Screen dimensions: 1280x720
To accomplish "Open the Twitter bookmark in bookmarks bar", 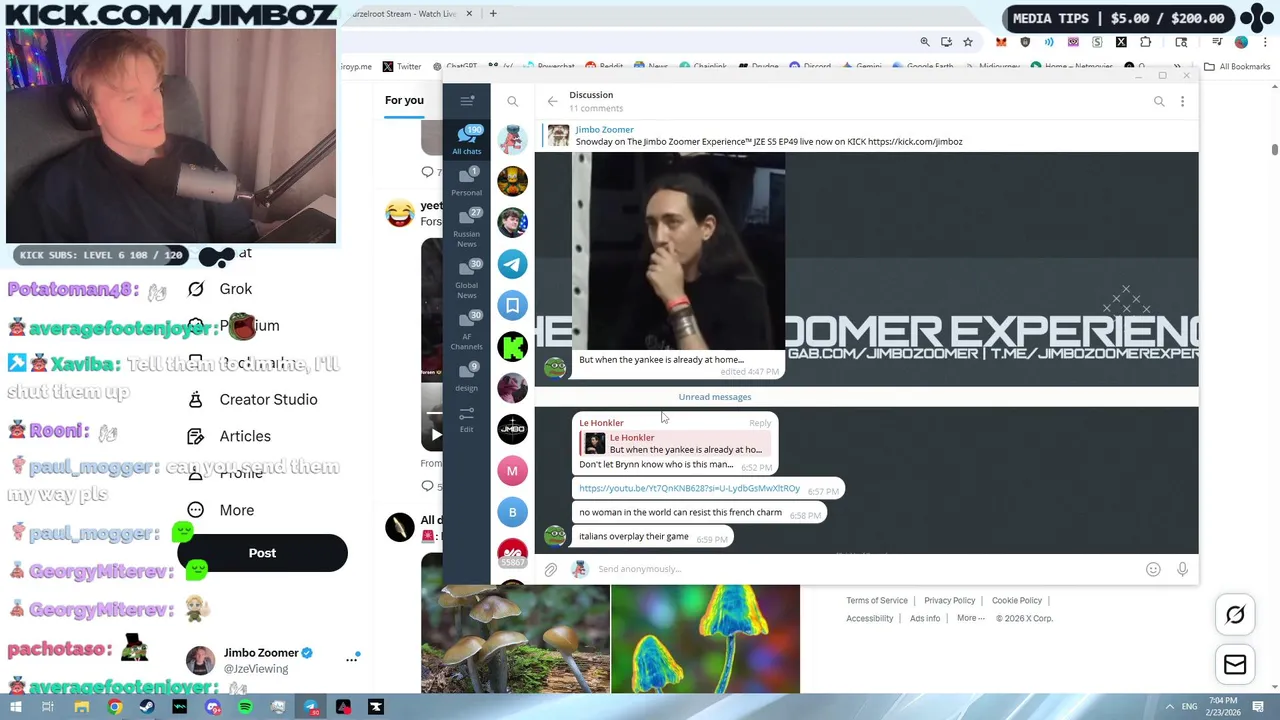I will (x=402, y=67).
